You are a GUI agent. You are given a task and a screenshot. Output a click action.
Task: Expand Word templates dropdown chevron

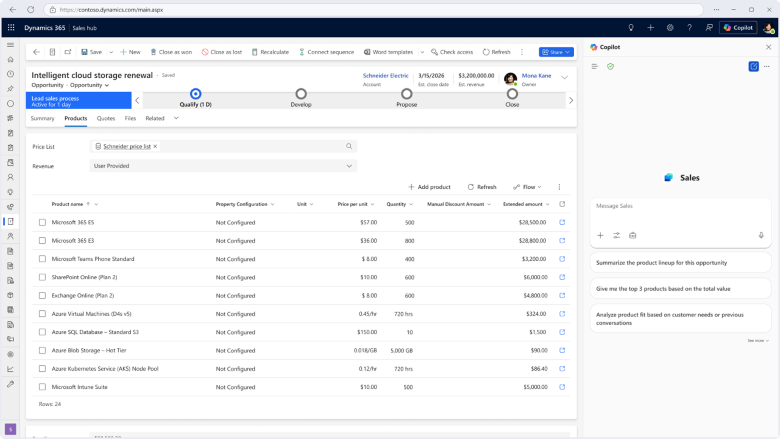tap(422, 52)
